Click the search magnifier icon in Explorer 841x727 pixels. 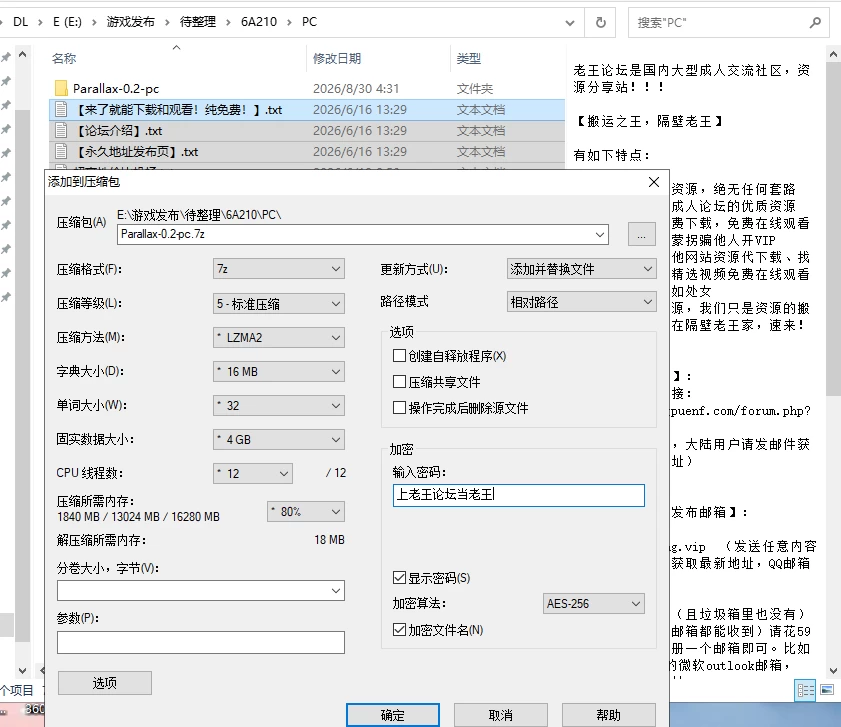[x=815, y=23]
